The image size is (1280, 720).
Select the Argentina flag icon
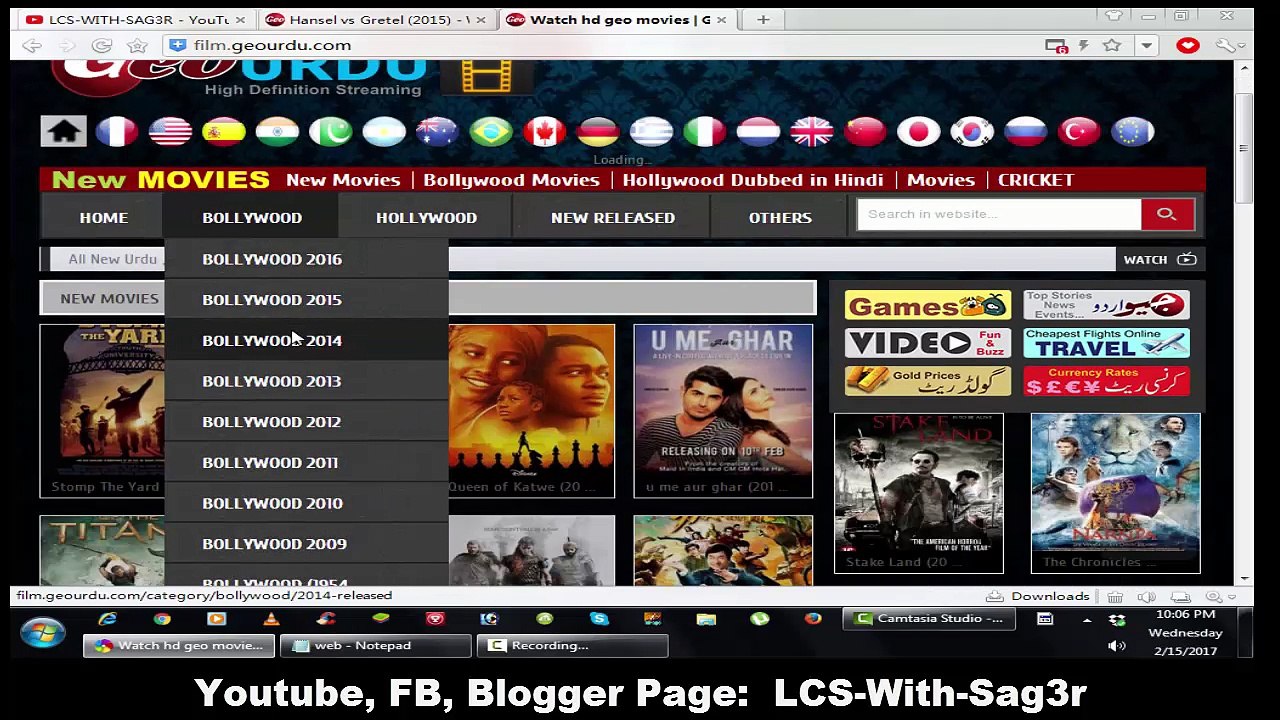(x=384, y=131)
